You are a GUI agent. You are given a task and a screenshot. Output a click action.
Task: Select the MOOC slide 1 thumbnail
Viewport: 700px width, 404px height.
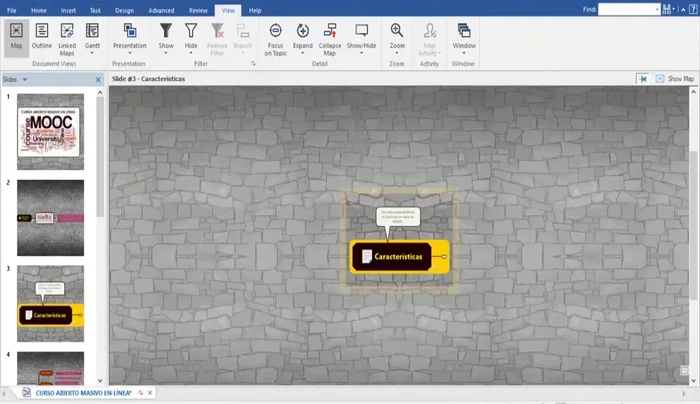click(x=50, y=130)
